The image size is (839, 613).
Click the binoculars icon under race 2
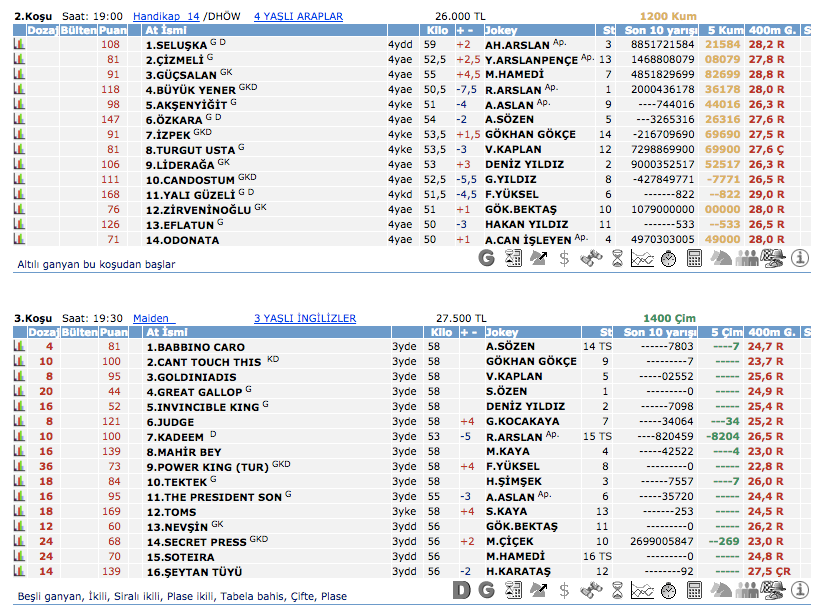591,258
